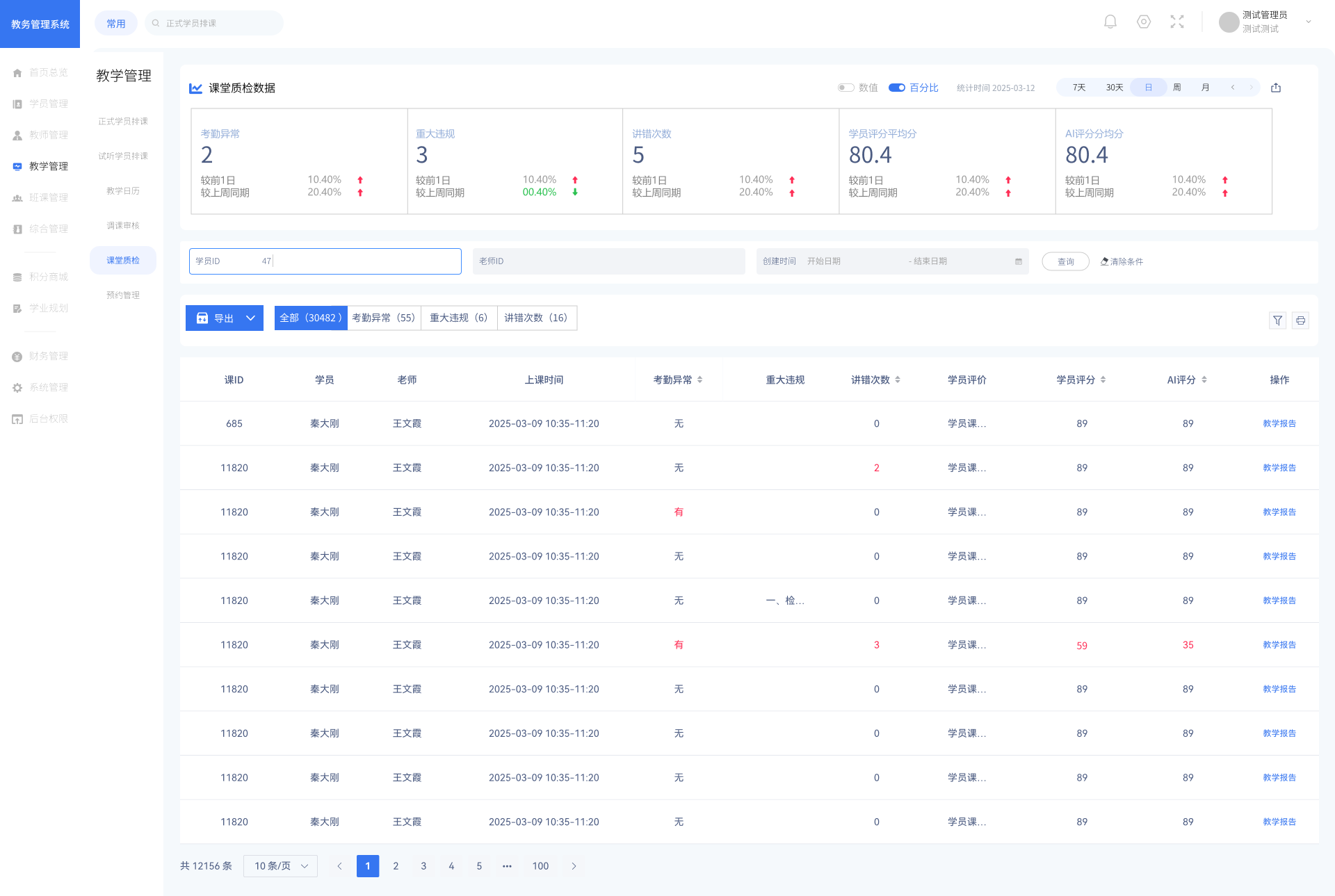Select the 讲错次数 (16) tab
The width and height of the screenshot is (1335, 896).
click(536, 318)
